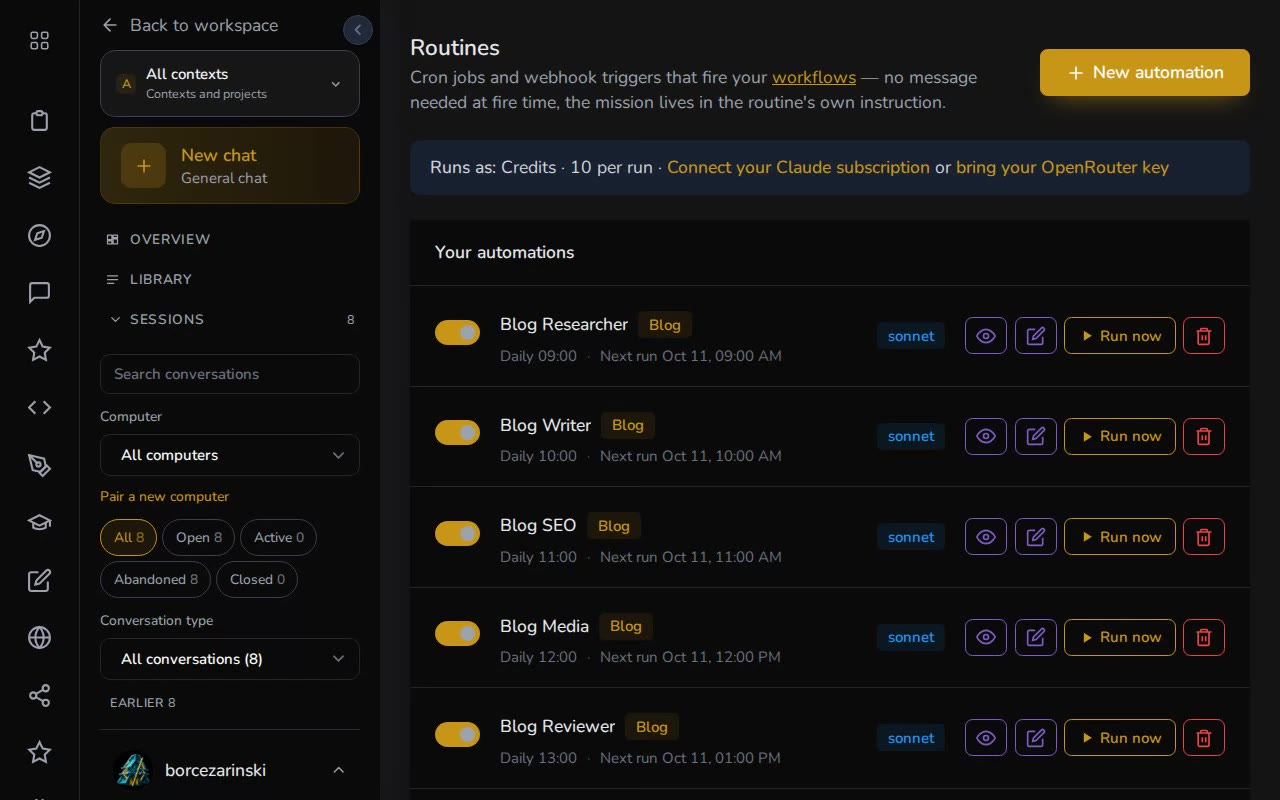1280x800 pixels.
Task: Delete the Blog Researcher automation
Action: [1204, 336]
